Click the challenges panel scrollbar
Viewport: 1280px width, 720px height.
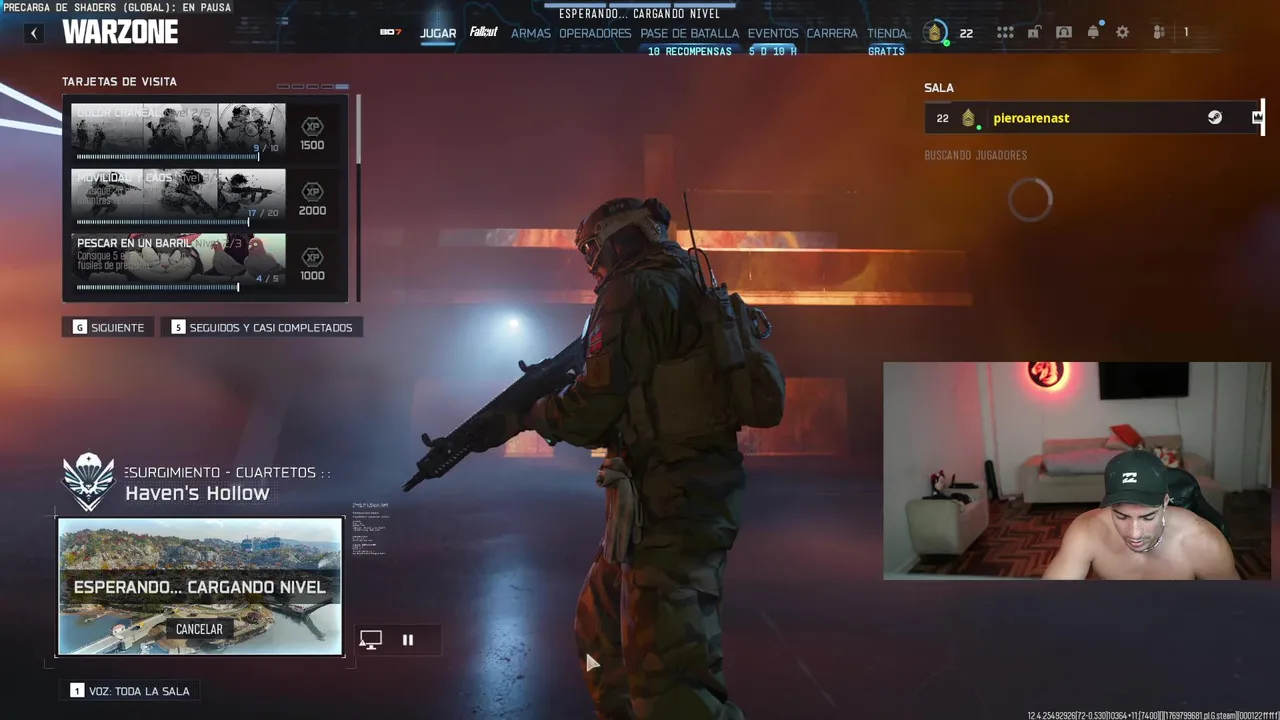click(x=358, y=130)
